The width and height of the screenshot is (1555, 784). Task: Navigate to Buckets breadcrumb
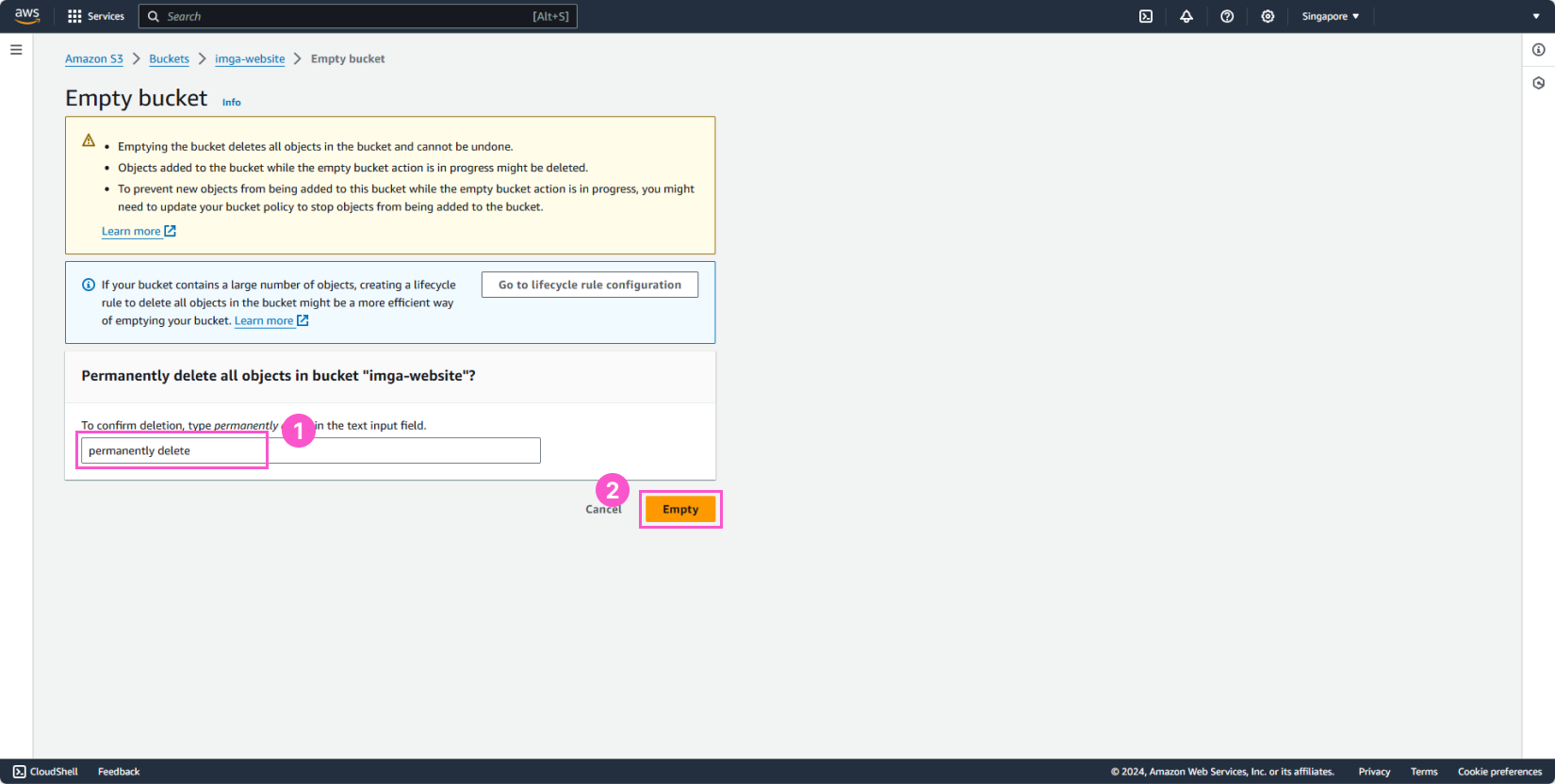tap(169, 58)
